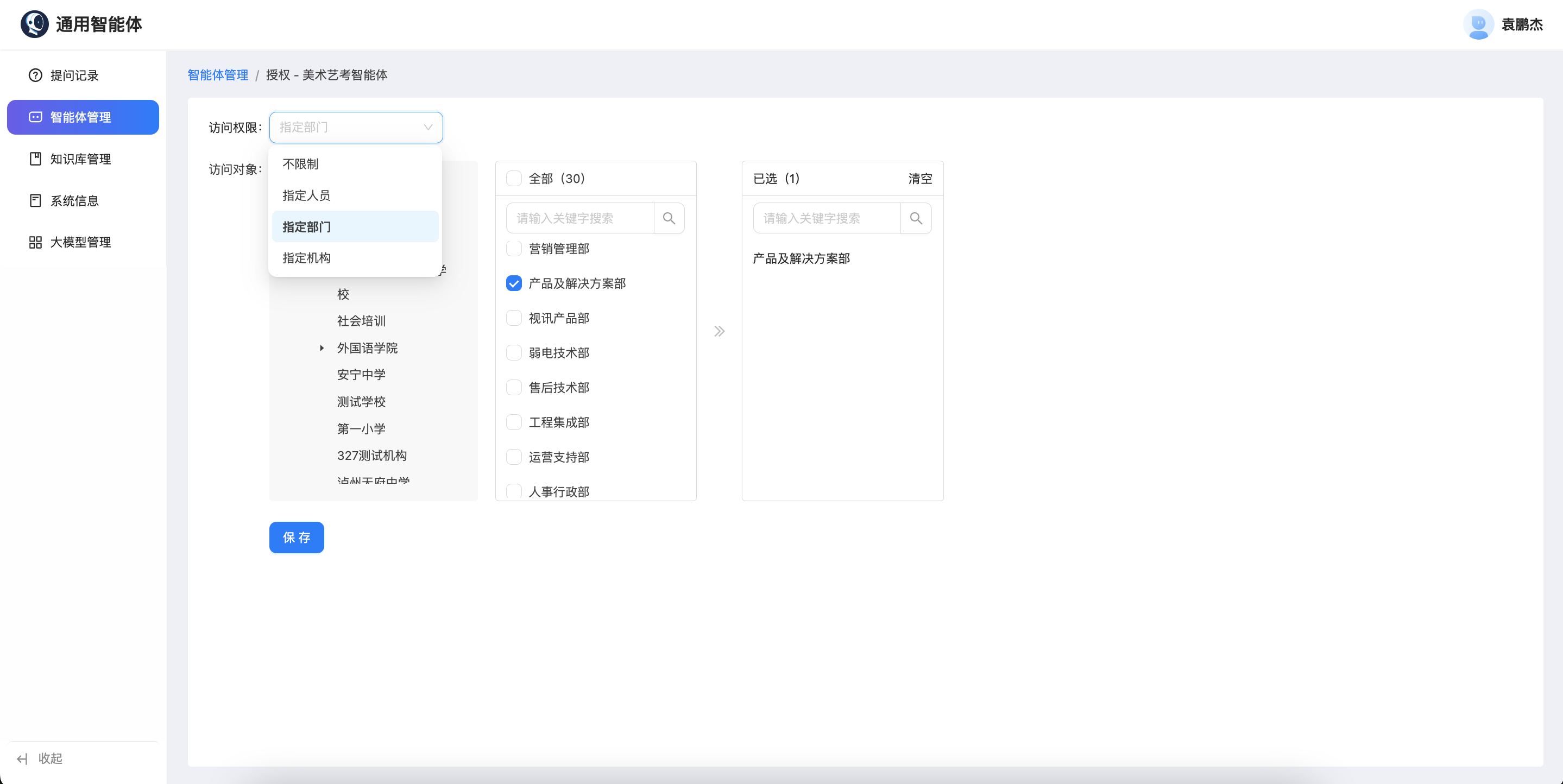The width and height of the screenshot is (1563, 784).
Task: Click the 袁鹏杰 user avatar
Action: pyautogui.click(x=1478, y=24)
